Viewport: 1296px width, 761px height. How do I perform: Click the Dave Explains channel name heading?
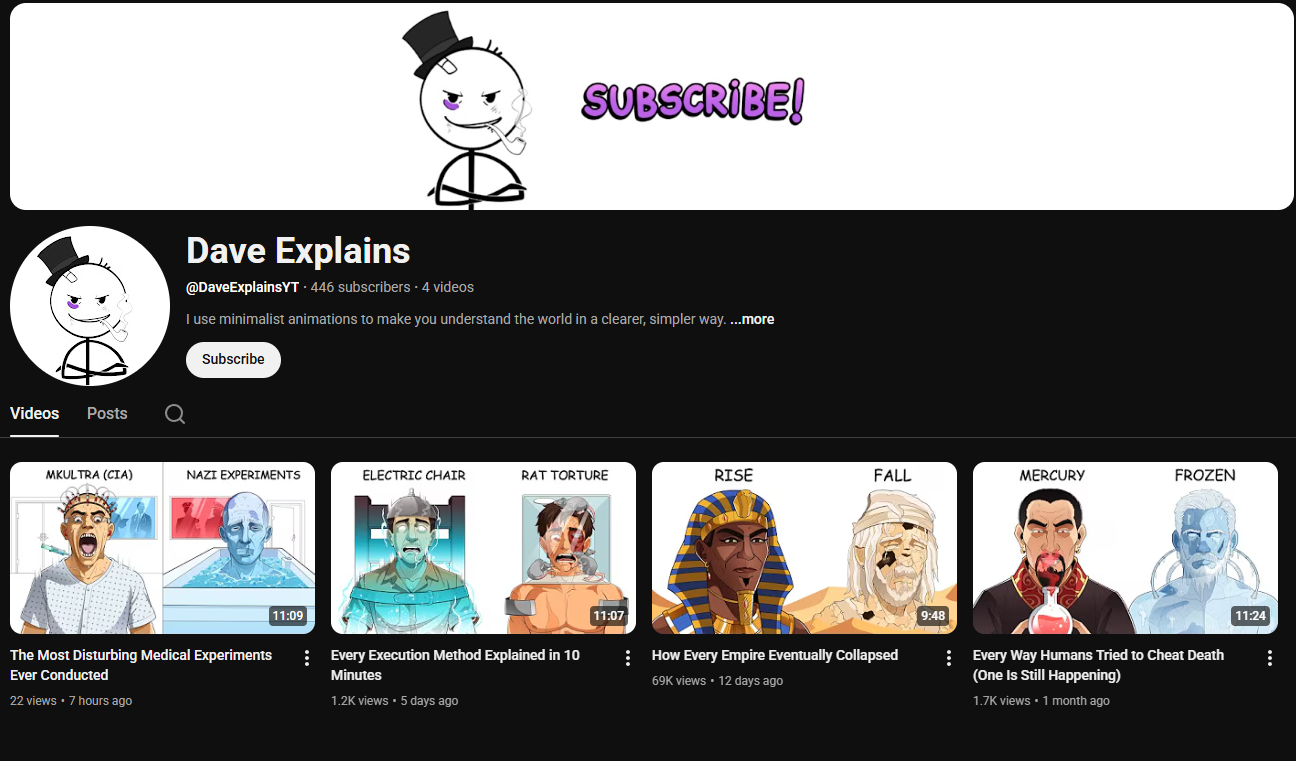tap(298, 250)
